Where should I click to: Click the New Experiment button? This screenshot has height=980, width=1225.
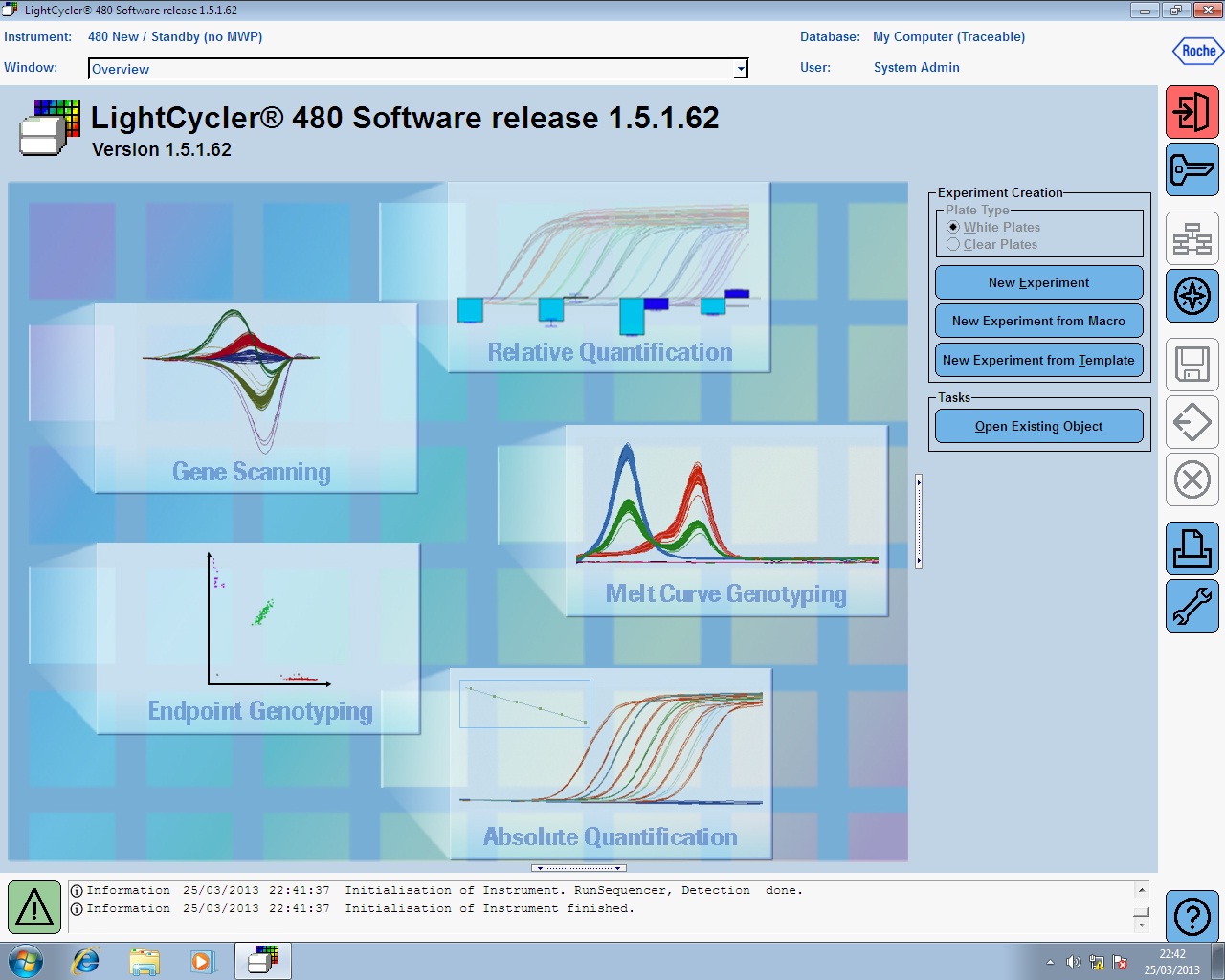point(1038,282)
